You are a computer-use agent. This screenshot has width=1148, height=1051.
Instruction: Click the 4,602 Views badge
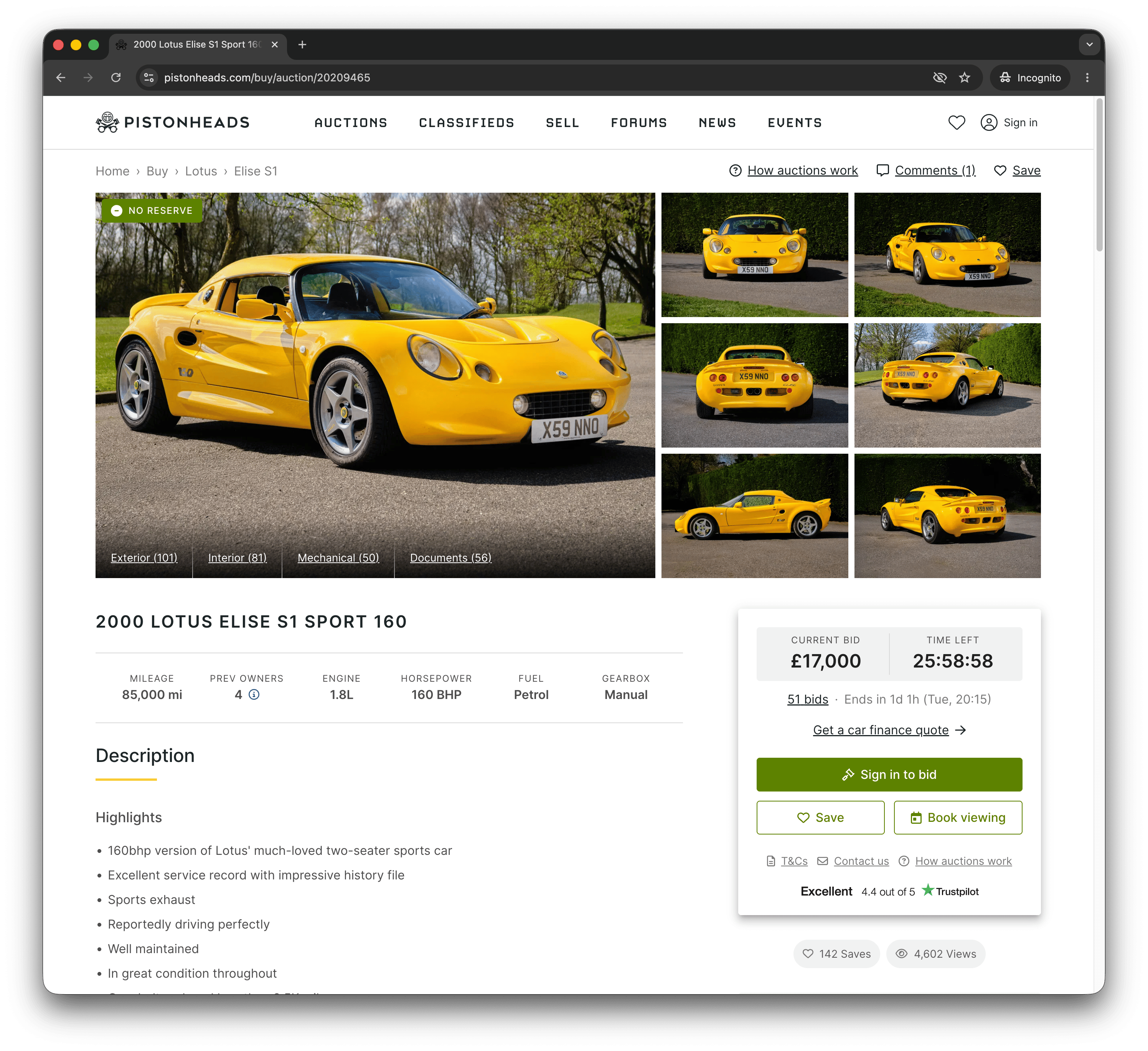(x=935, y=954)
